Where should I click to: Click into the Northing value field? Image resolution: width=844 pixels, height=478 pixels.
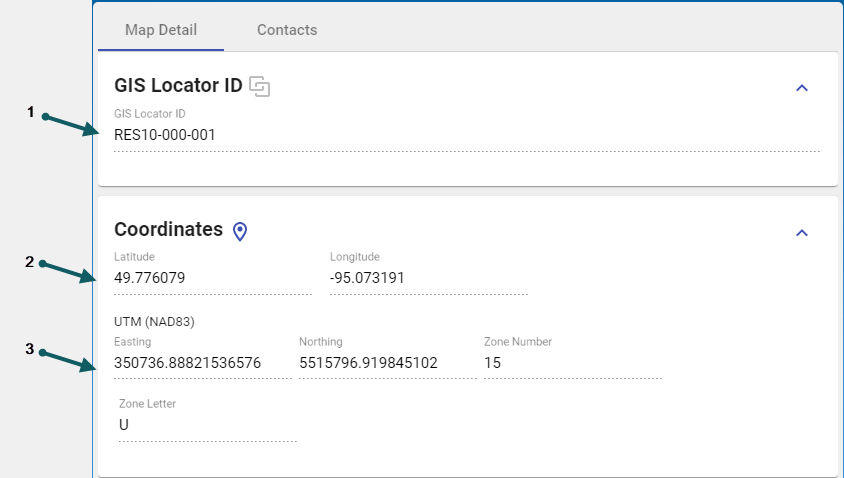click(x=368, y=363)
